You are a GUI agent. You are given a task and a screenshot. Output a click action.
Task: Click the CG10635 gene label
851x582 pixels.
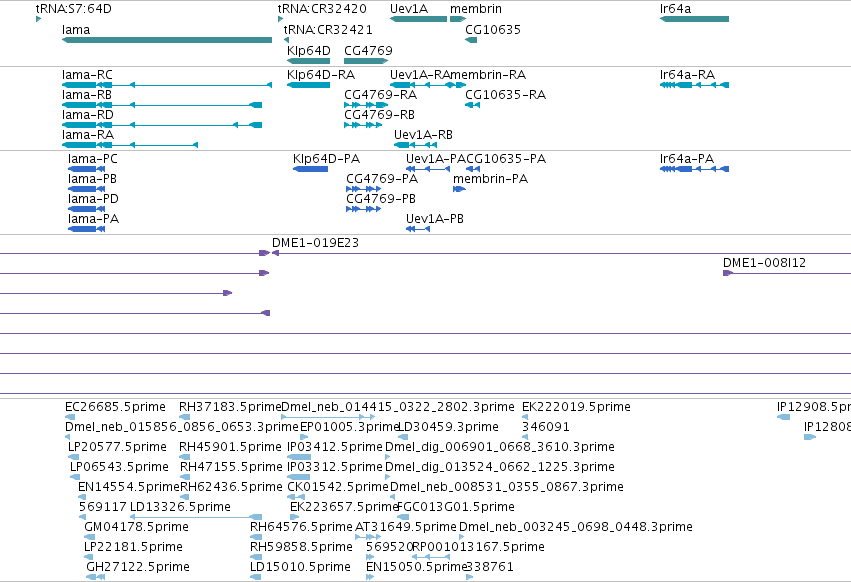click(x=493, y=29)
